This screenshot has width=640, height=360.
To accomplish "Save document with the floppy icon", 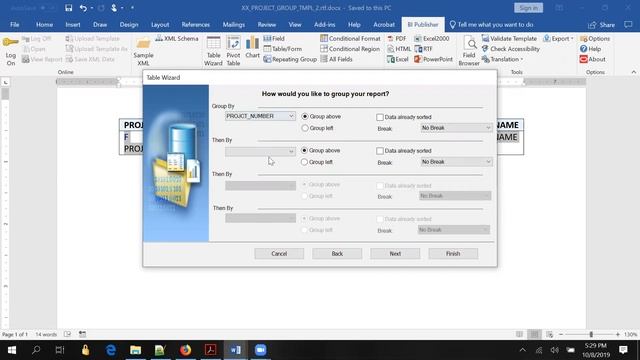I will point(69,8).
